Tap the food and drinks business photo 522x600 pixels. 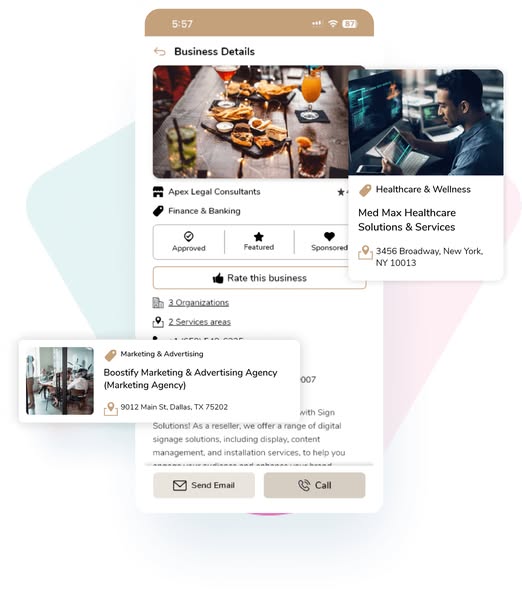click(x=251, y=122)
